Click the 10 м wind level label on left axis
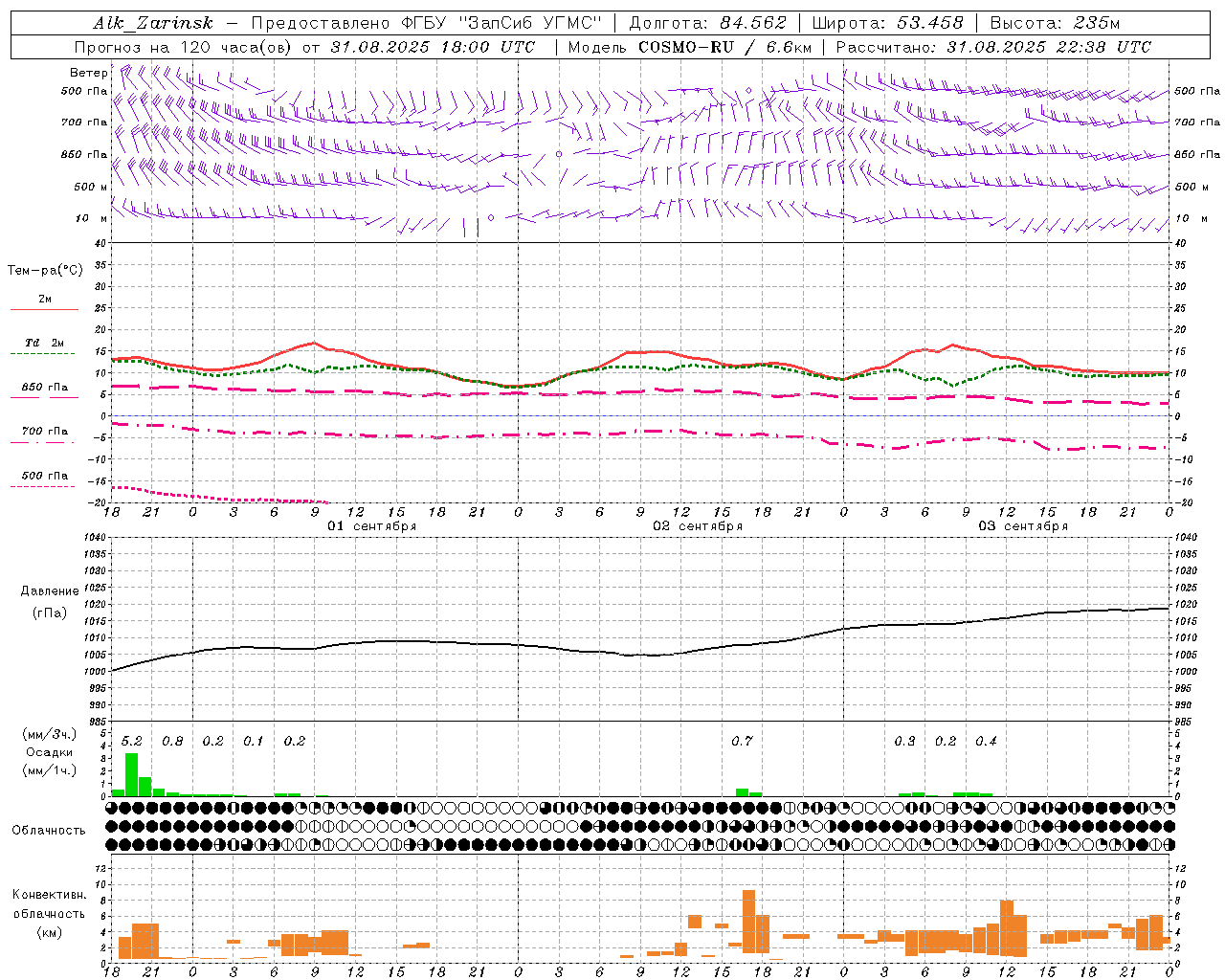The image size is (1225, 980). (x=92, y=219)
